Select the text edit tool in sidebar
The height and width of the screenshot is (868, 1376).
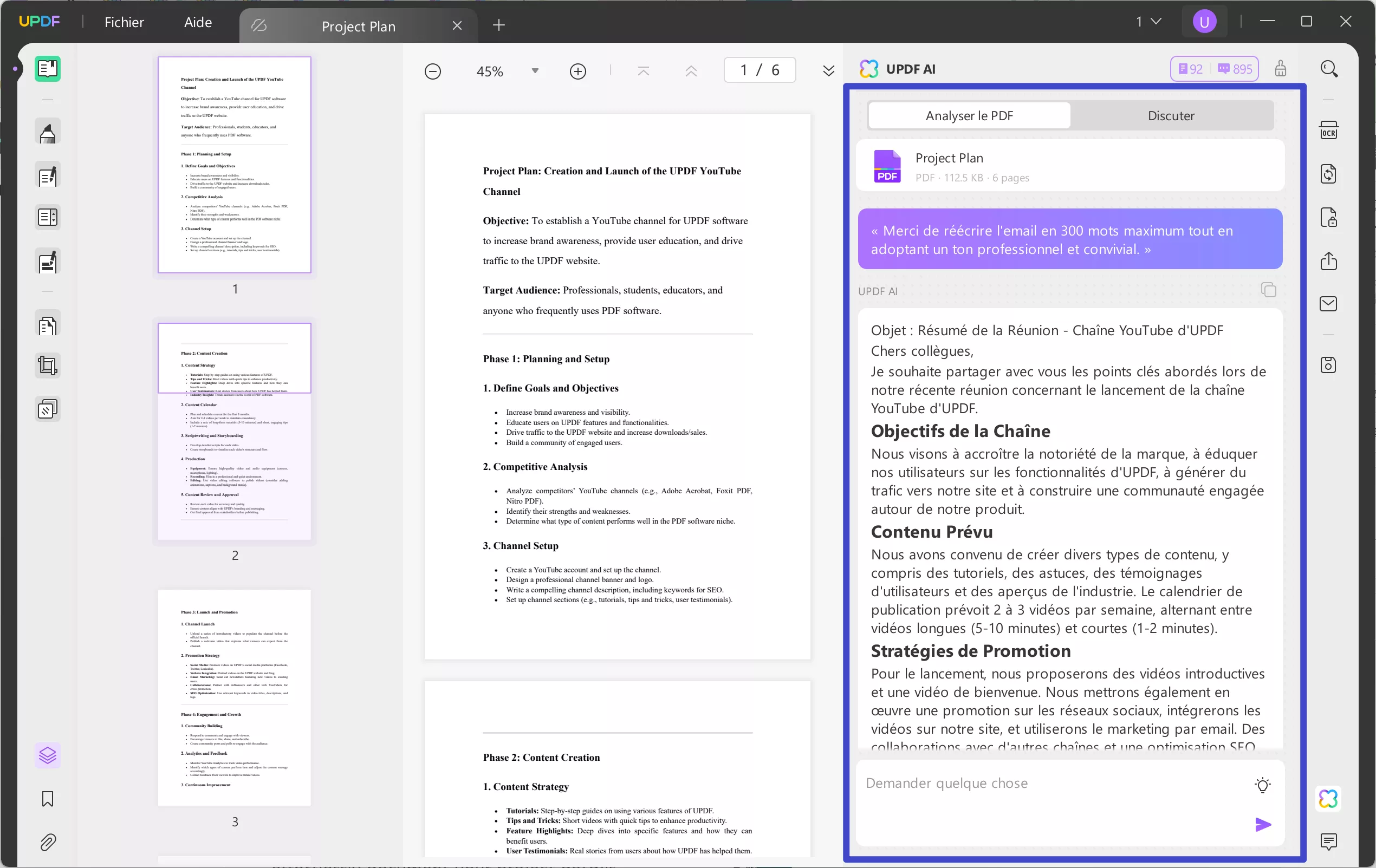(x=48, y=175)
